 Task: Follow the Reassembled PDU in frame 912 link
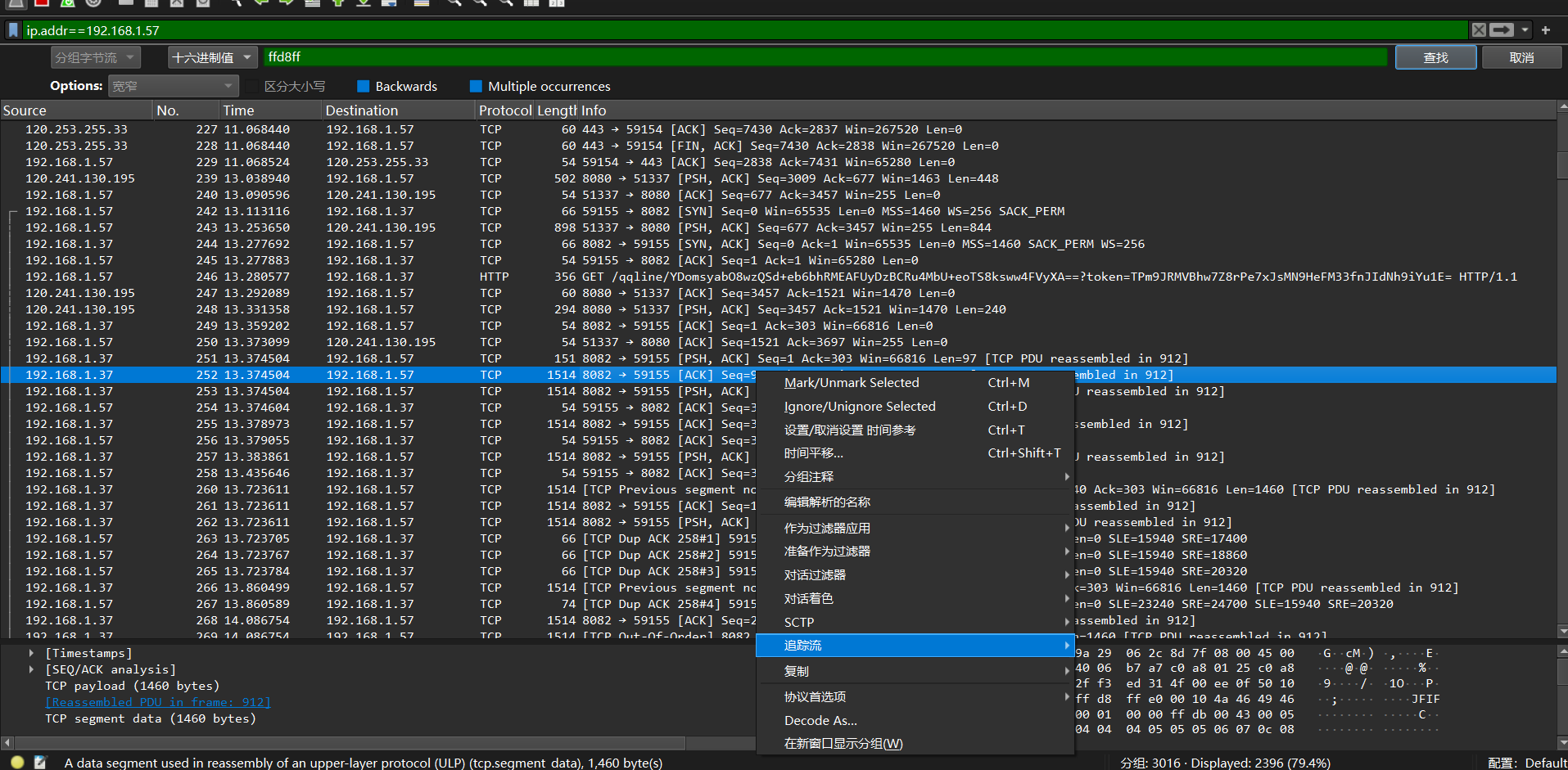[158, 702]
